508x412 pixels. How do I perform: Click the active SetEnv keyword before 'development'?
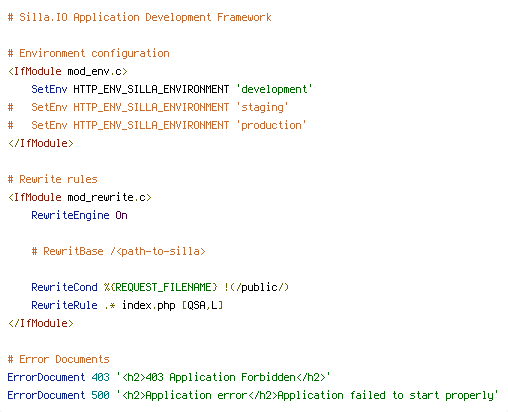49,89
